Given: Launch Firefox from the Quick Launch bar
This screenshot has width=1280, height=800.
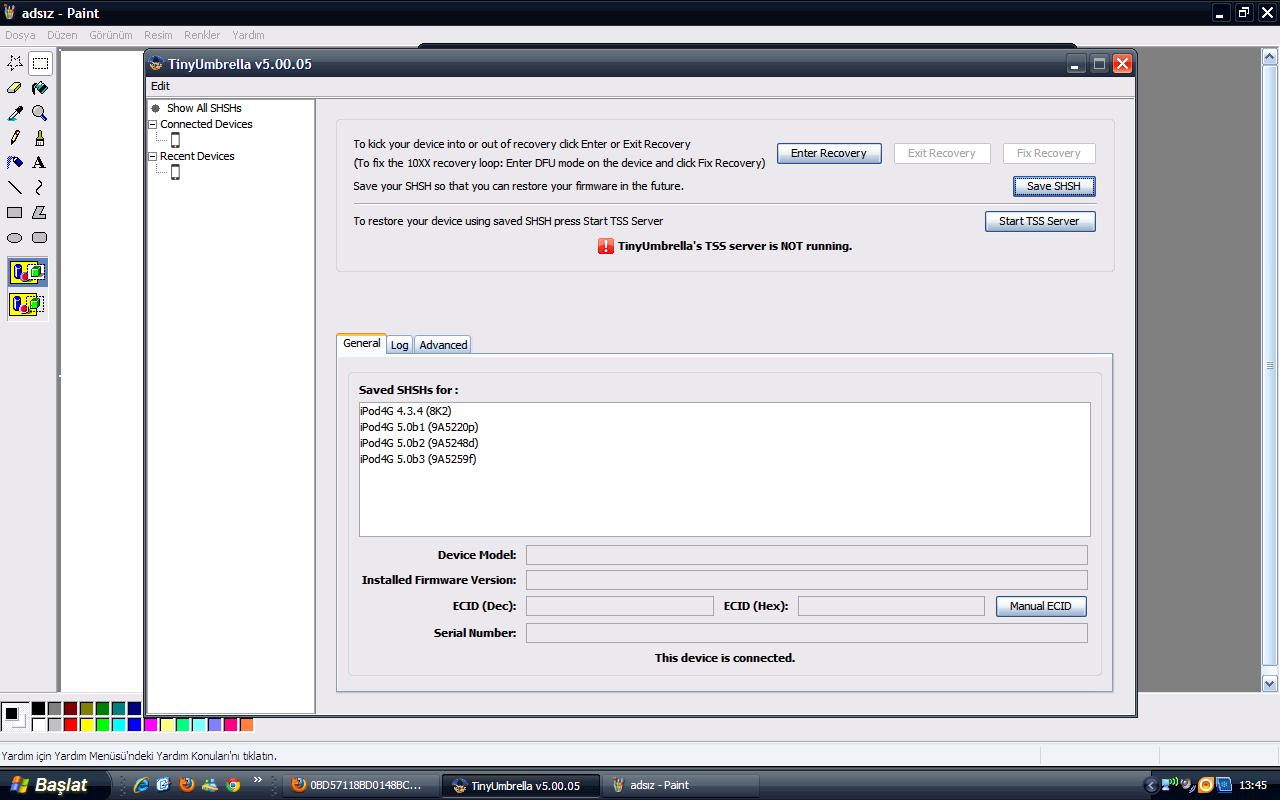Looking at the screenshot, I should (186, 785).
